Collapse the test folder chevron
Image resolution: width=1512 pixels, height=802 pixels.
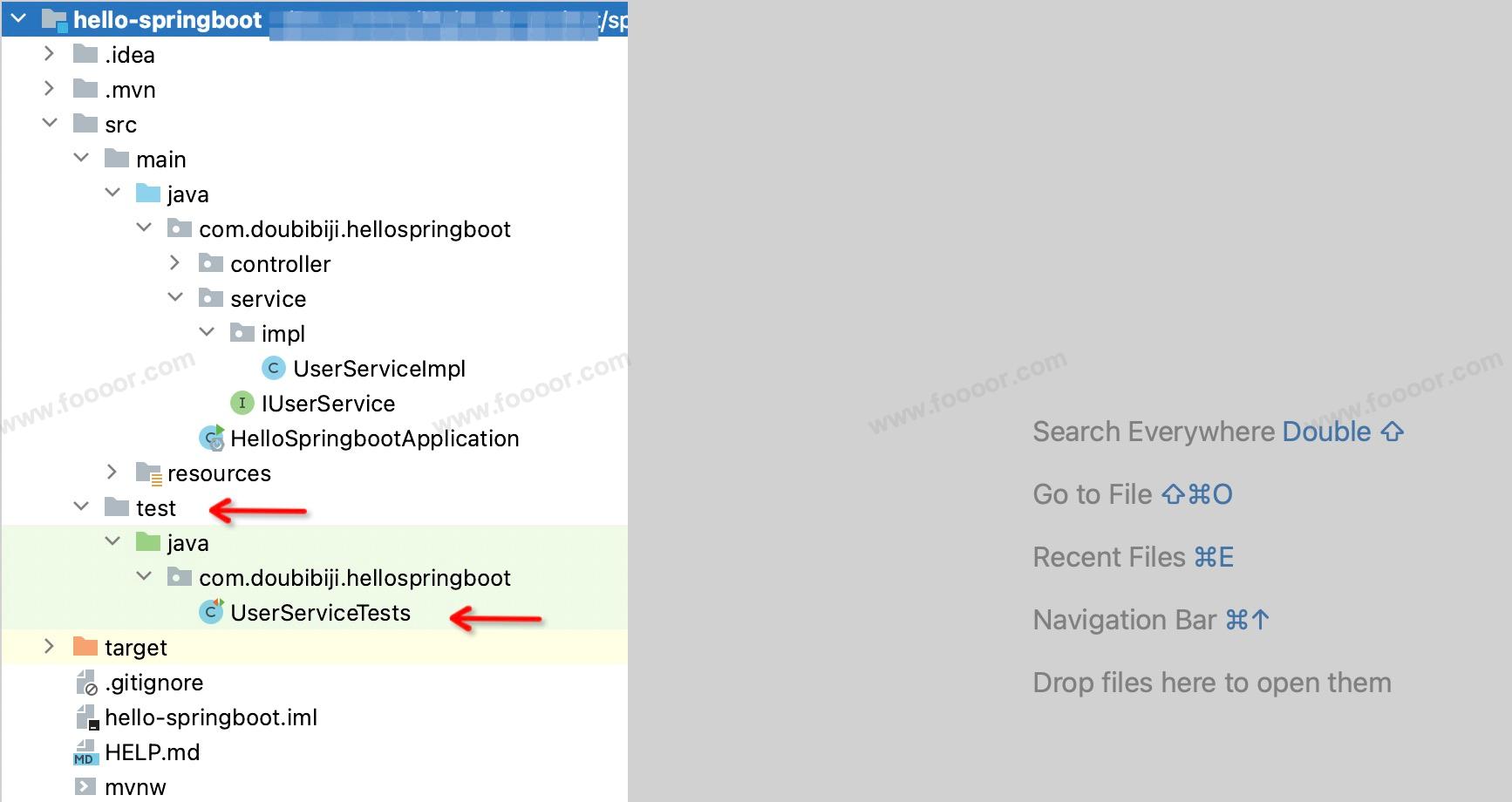coord(81,507)
